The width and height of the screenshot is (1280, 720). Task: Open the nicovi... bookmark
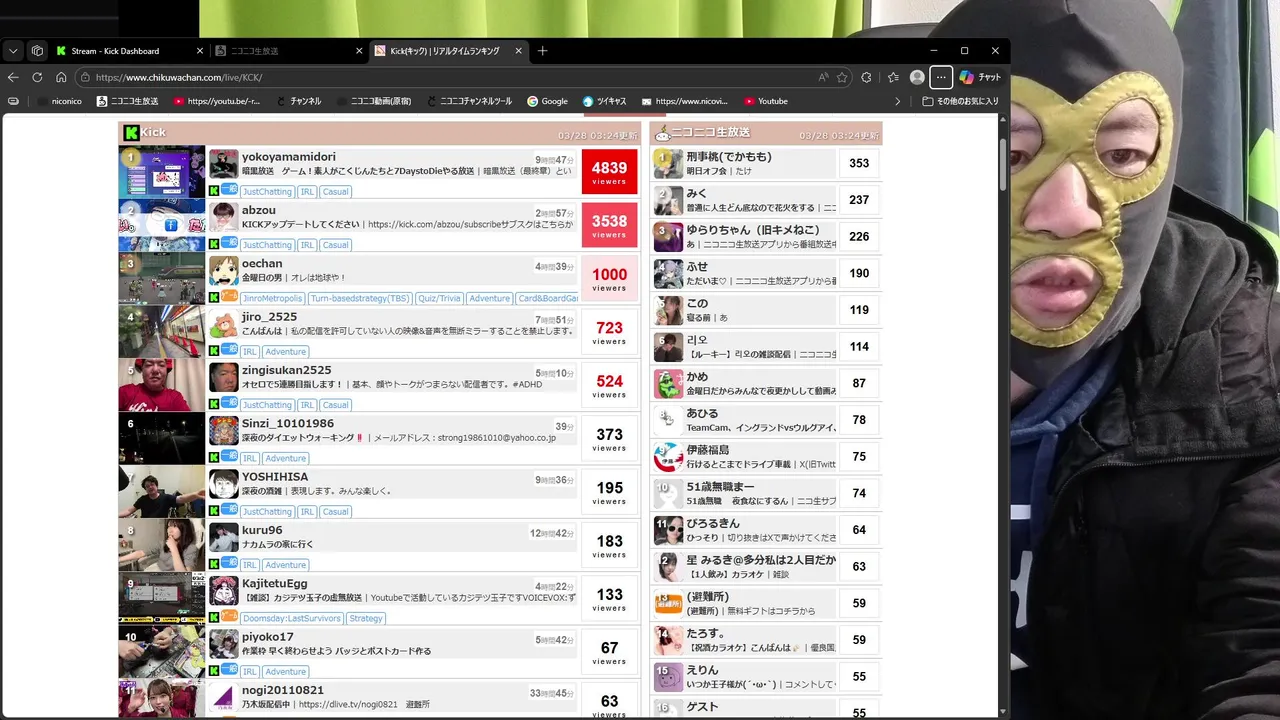(x=685, y=101)
